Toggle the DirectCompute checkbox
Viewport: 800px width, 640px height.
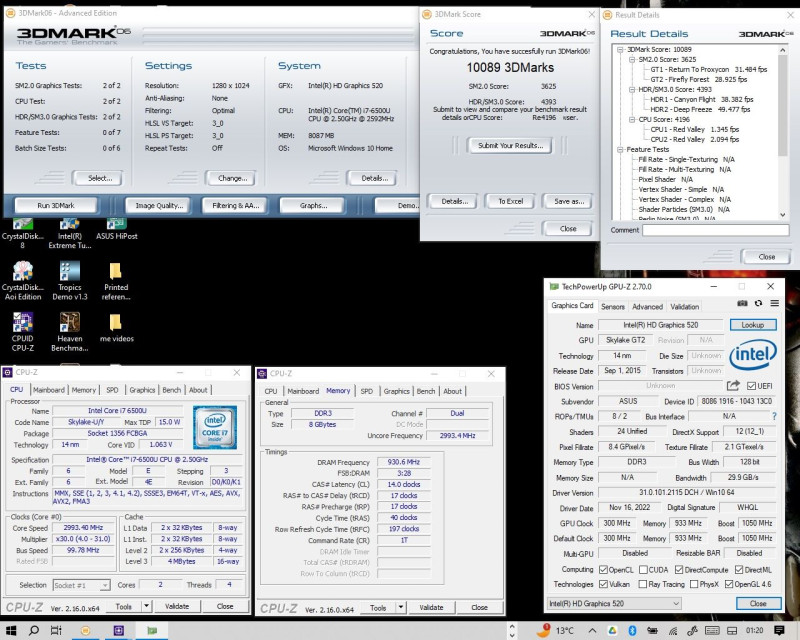point(679,570)
